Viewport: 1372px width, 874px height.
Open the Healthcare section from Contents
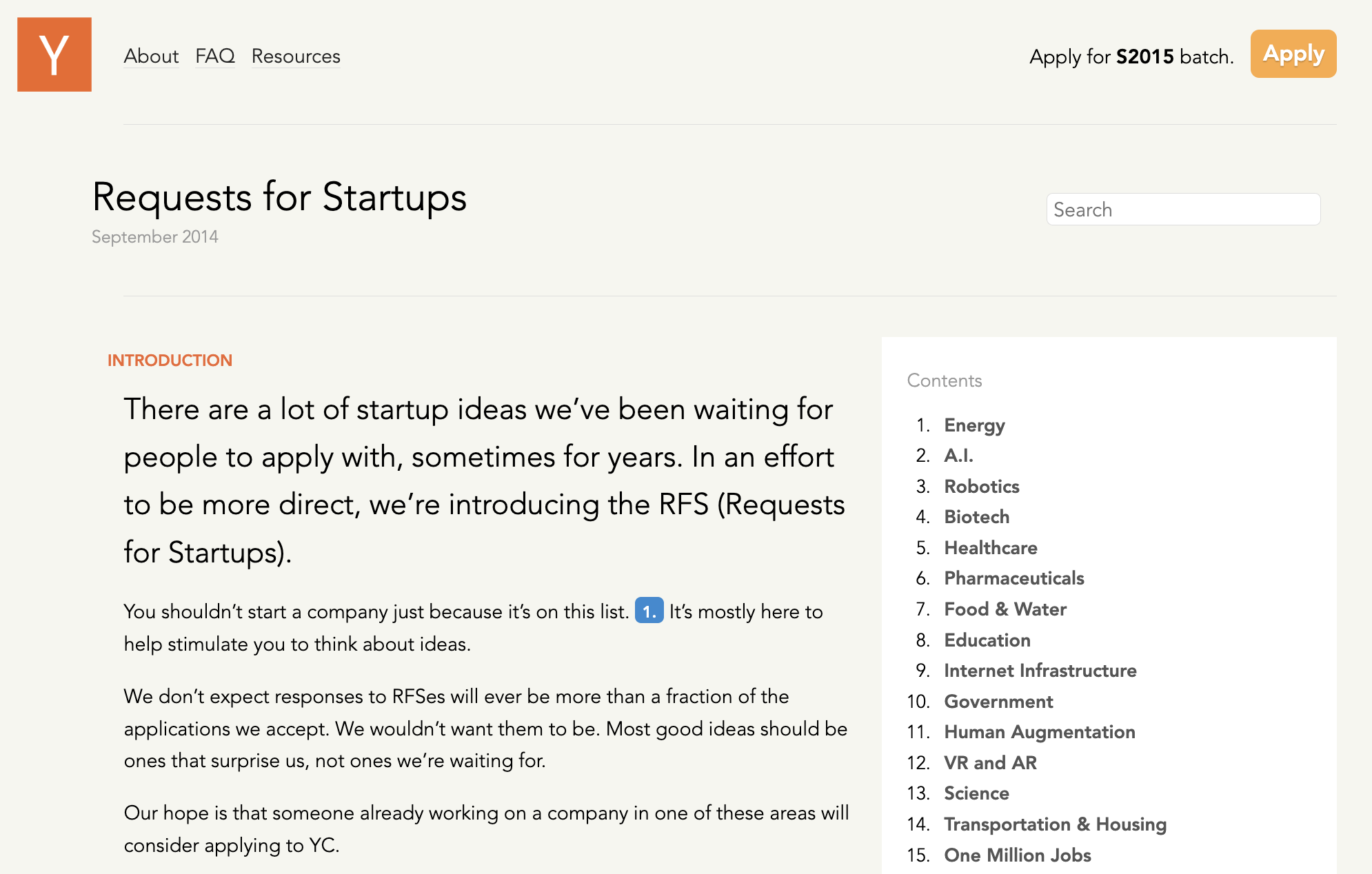coord(990,547)
